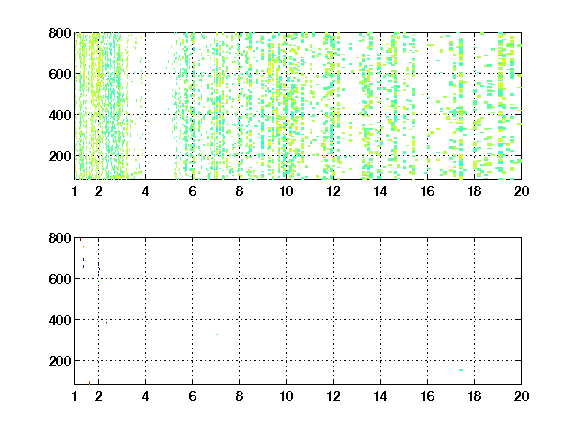Click the empty white gap near x=4.5 in the top plot
576x432 pixels.
click(x=158, y=107)
